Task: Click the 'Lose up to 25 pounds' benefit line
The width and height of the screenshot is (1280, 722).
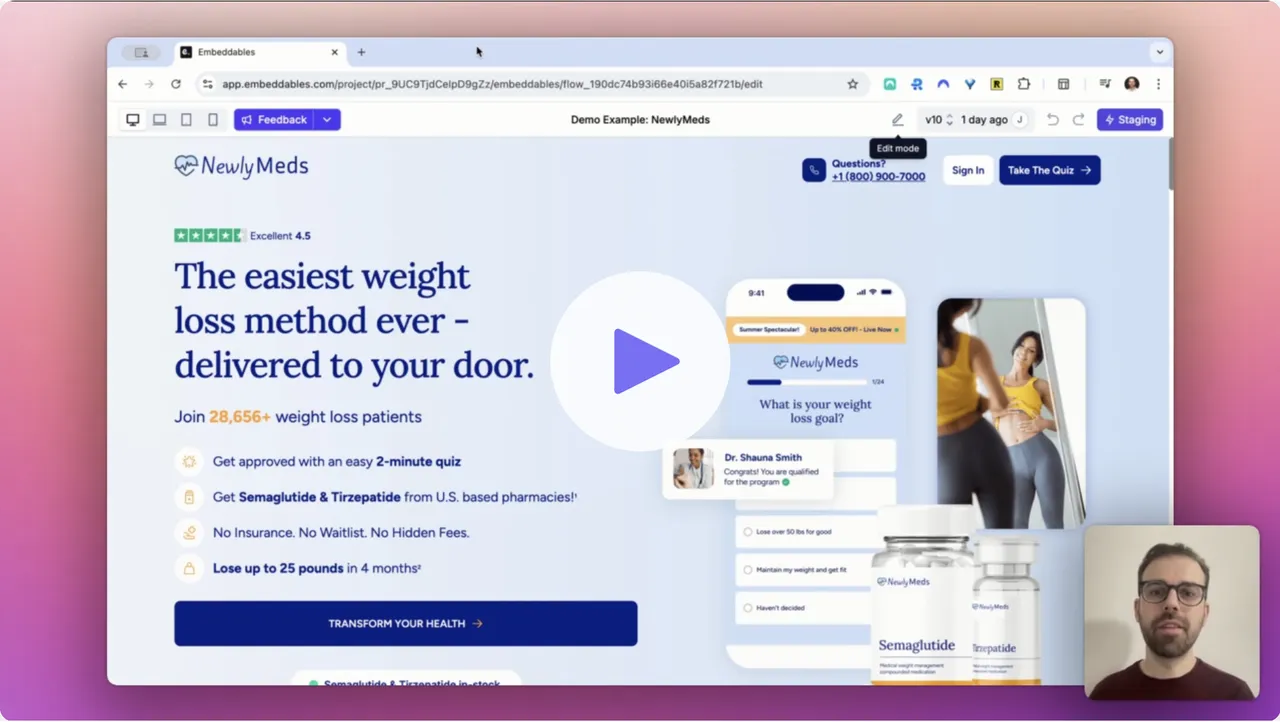Action: coord(316,568)
